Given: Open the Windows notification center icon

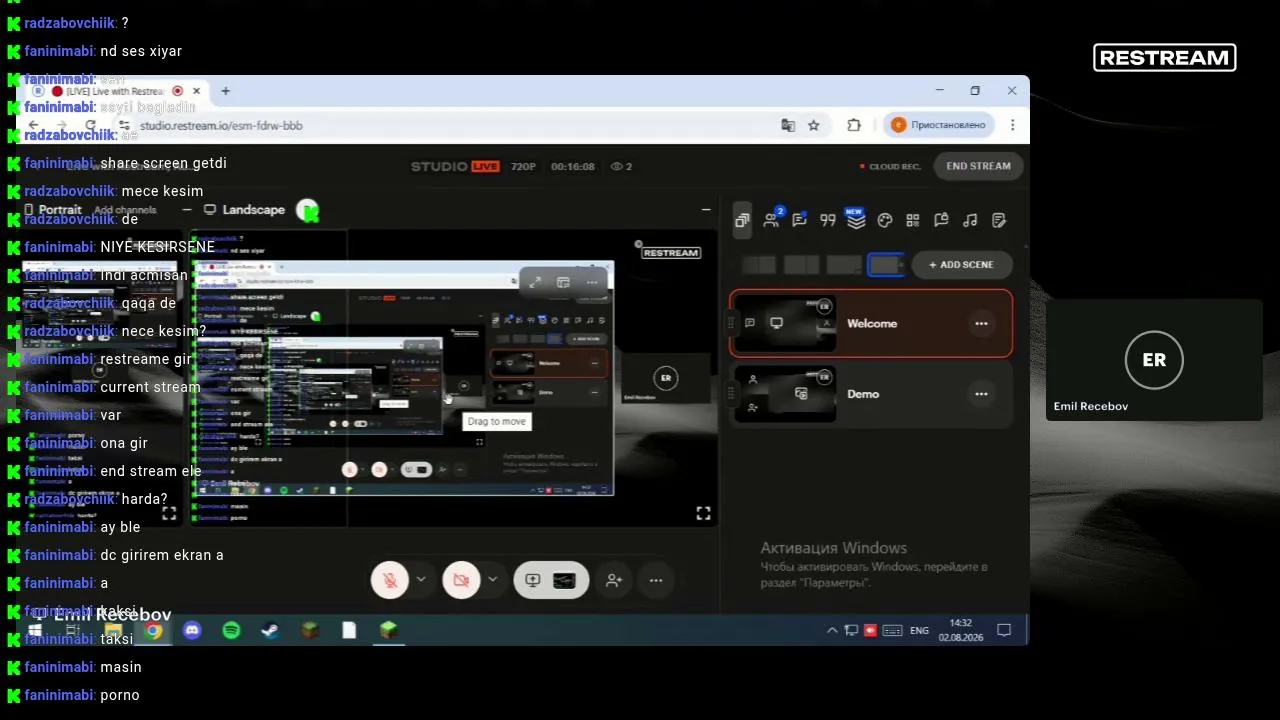Looking at the screenshot, I should [1004, 630].
